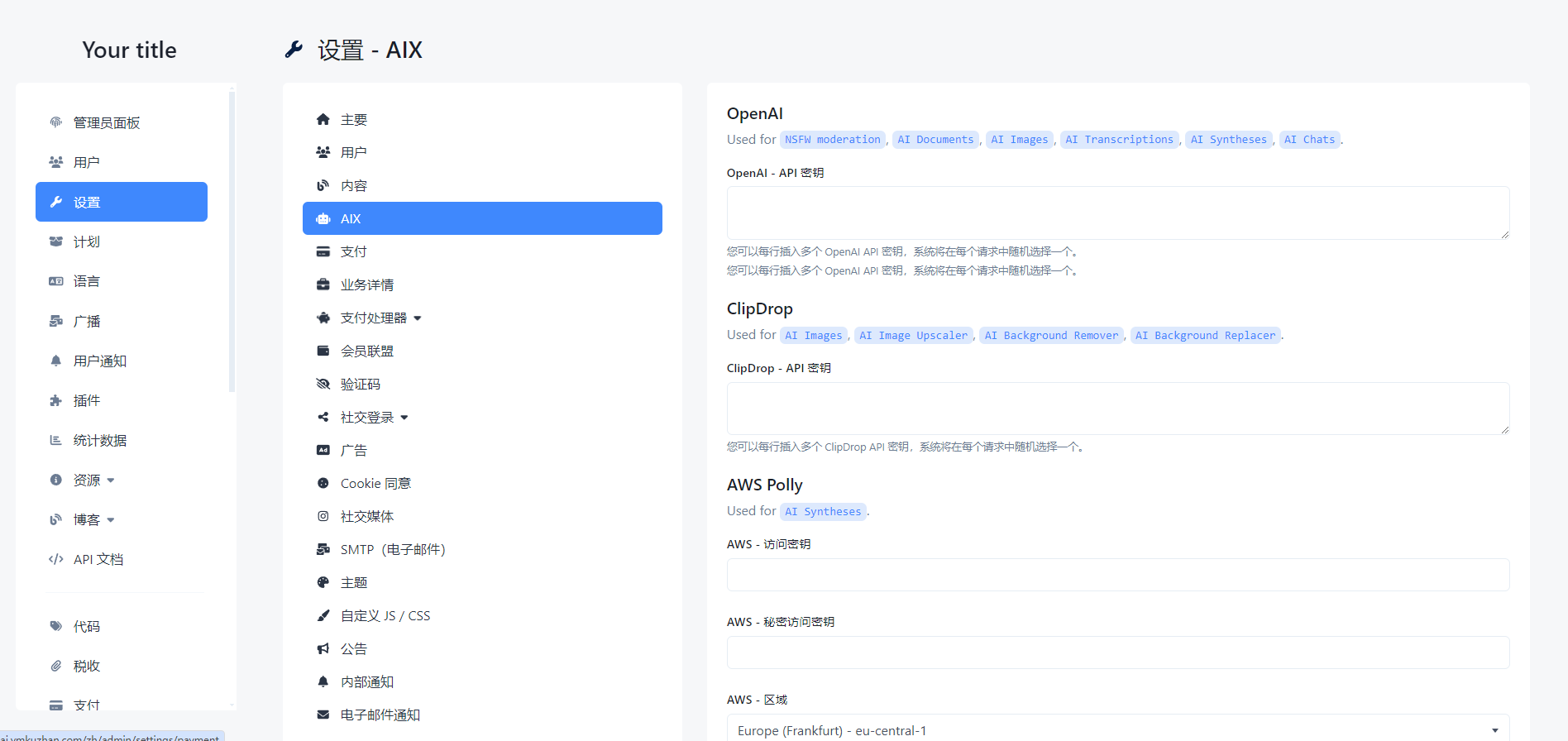Click the AI Images tag under ClipDrop
The image size is (1568, 741).
click(814, 336)
